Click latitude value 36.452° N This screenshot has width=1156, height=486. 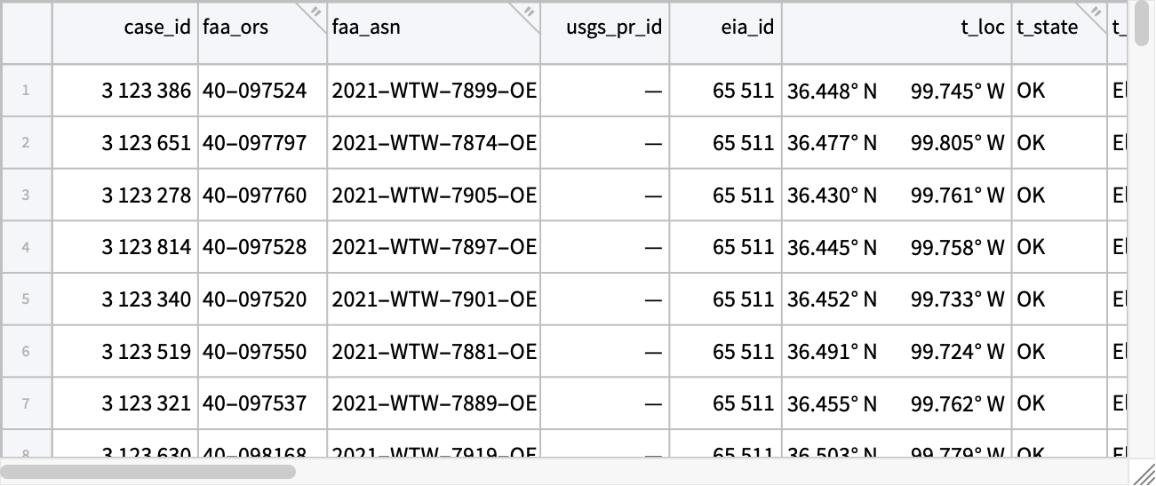(832, 300)
